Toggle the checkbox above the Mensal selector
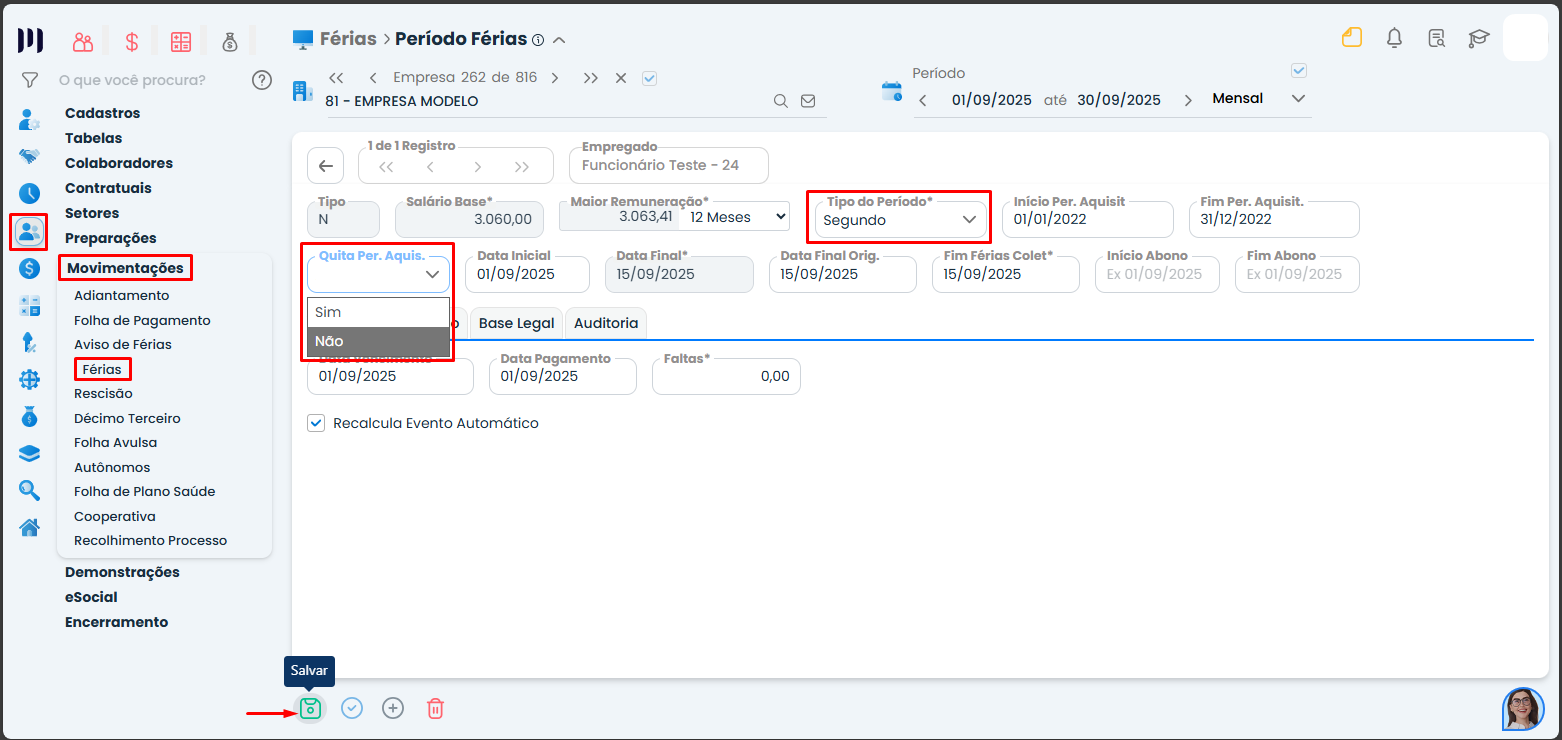The image size is (1562, 740). 1299,71
